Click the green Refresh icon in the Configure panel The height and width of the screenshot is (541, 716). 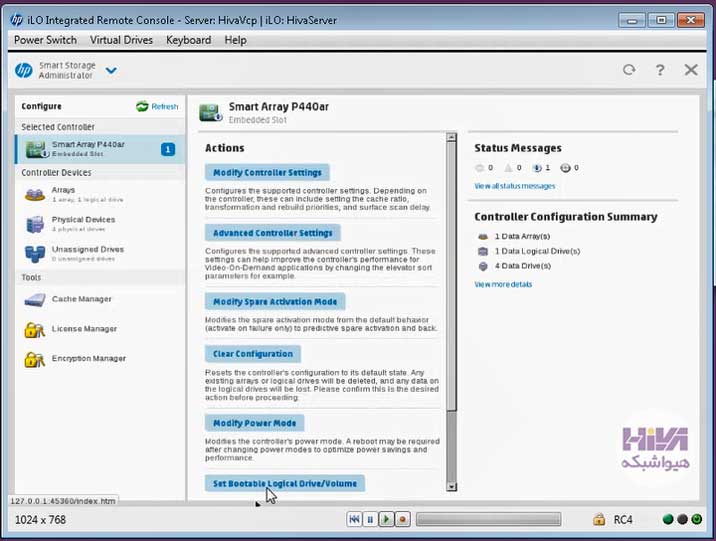[142, 106]
